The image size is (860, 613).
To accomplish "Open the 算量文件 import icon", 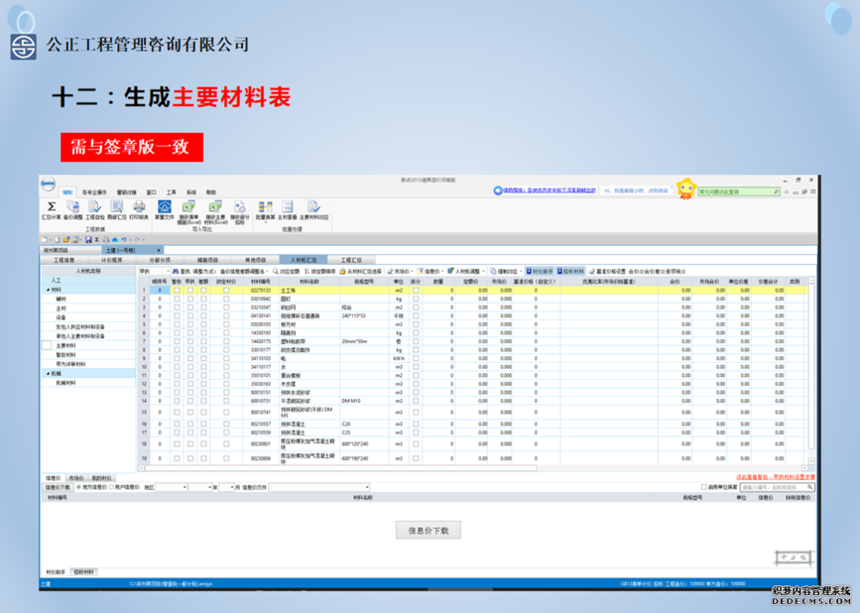I will (x=164, y=207).
